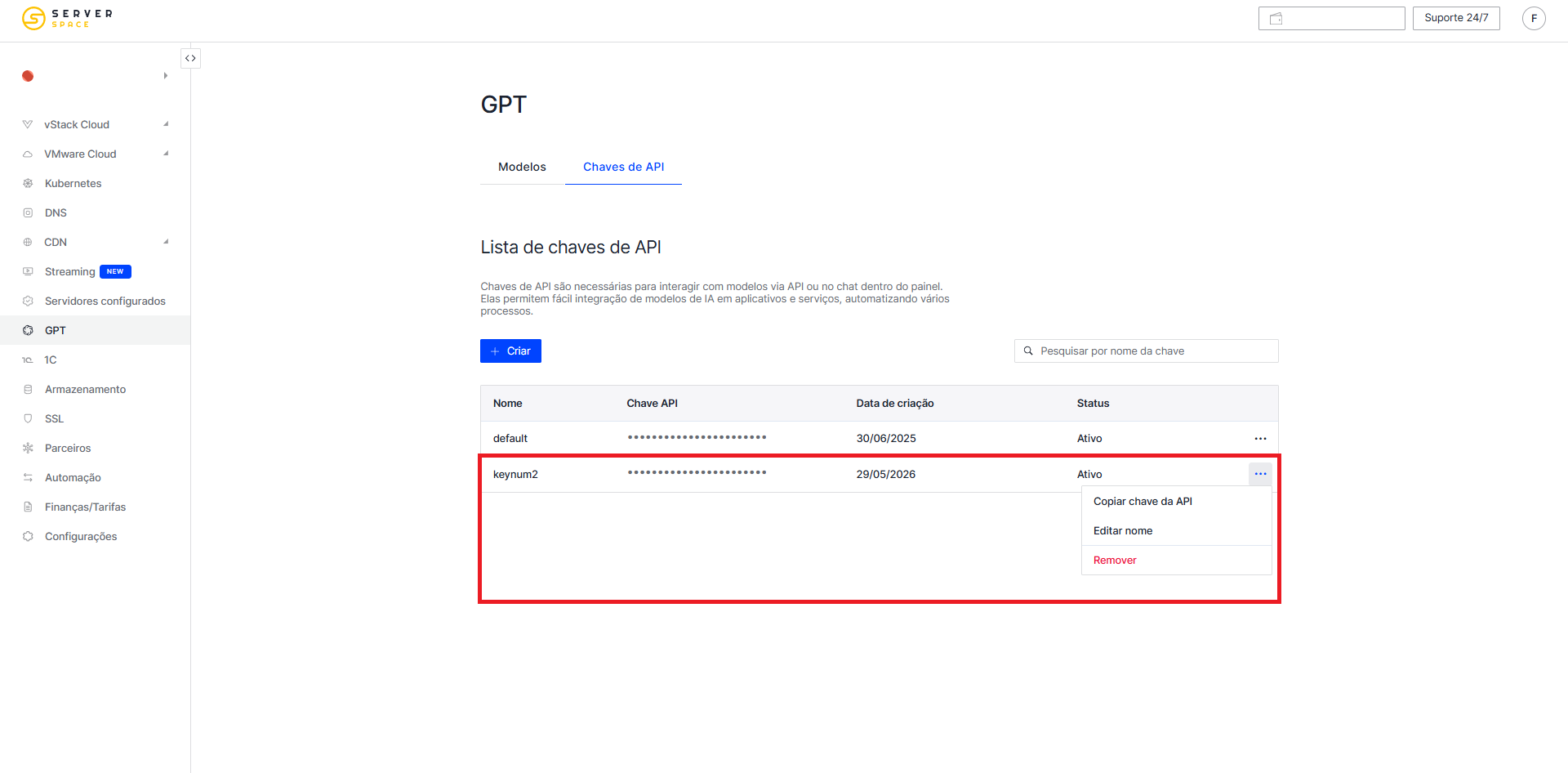The width and height of the screenshot is (1568, 773).
Task: Open the user avatar F menu
Action: coord(1534,18)
